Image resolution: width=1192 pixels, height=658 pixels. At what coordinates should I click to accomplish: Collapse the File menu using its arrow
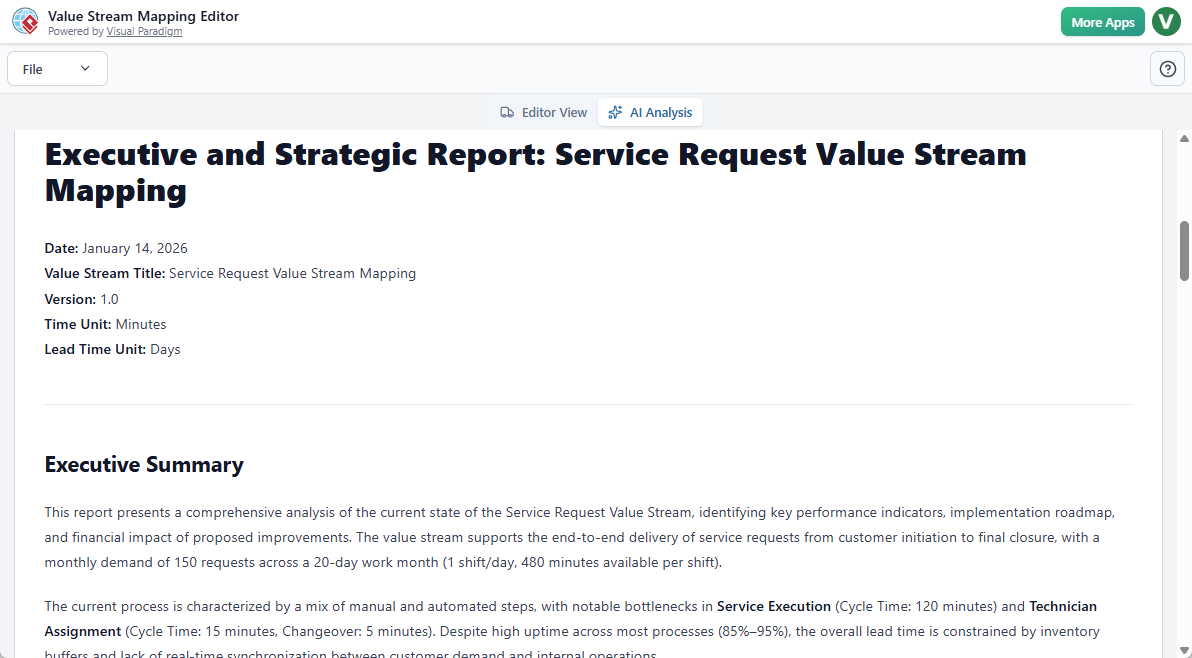[x=86, y=68]
